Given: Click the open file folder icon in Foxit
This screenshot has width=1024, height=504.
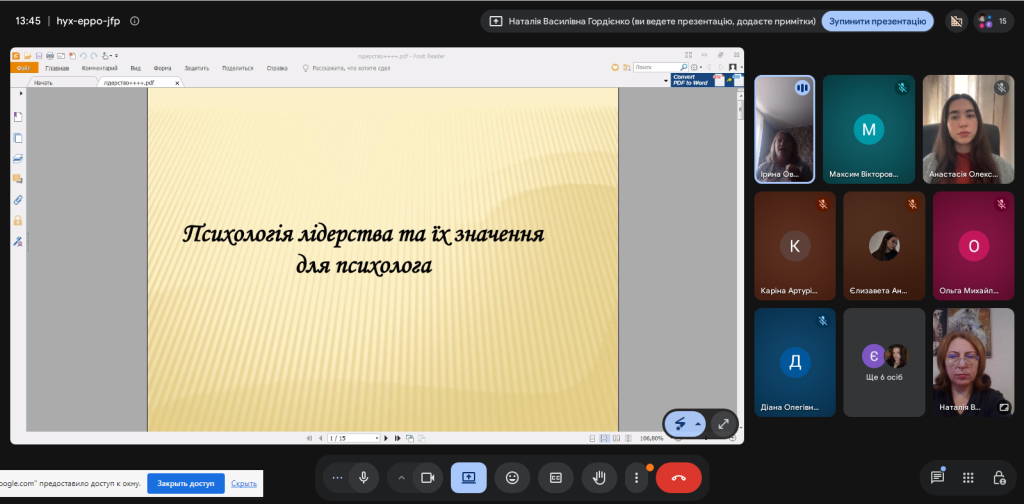Looking at the screenshot, I should pos(27,56).
